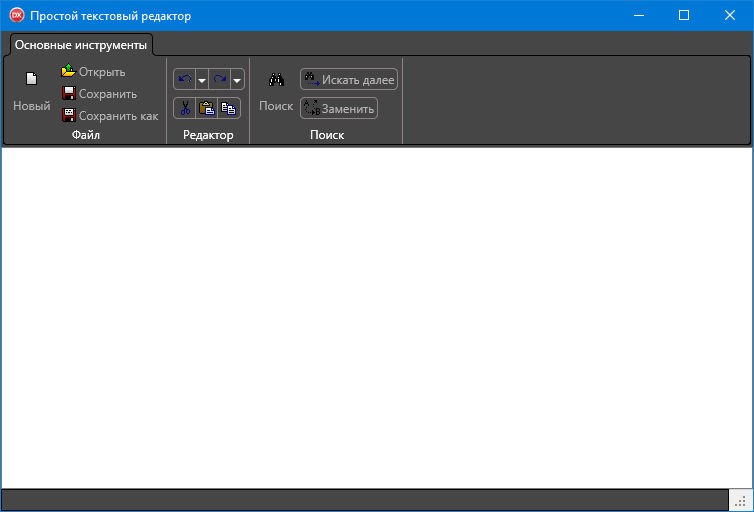Click the copy documents icon
The image size is (754, 512).
coord(228,108)
